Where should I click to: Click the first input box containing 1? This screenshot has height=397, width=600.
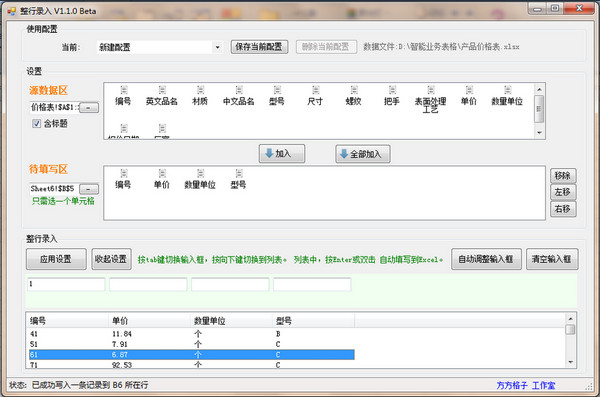[66, 284]
